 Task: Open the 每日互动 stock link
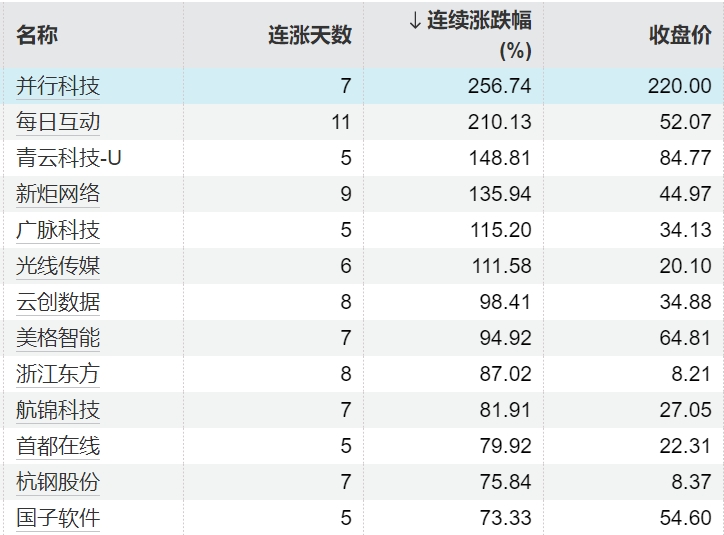[x=58, y=123]
